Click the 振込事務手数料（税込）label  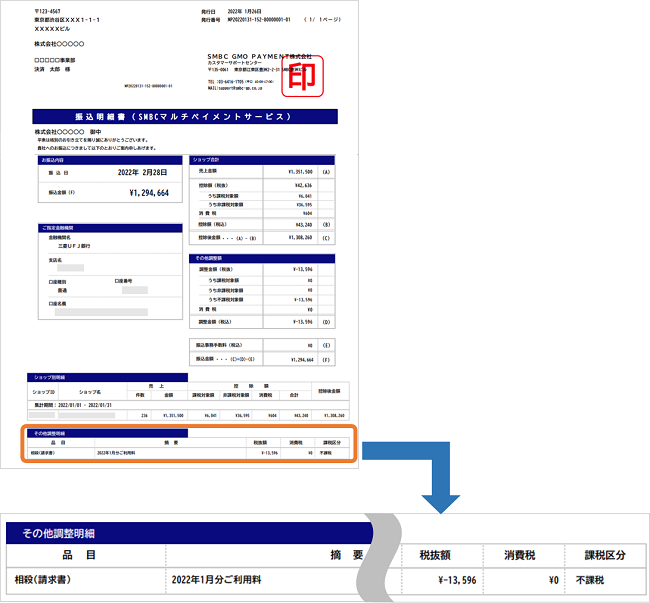click(219, 345)
